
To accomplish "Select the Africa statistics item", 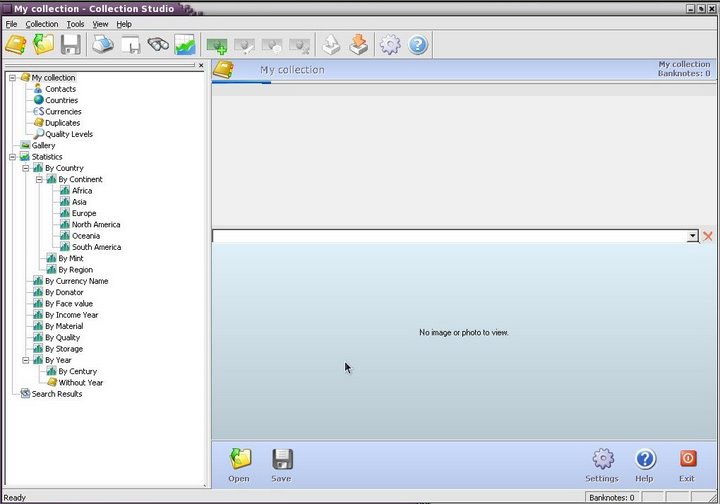I will (x=82, y=190).
